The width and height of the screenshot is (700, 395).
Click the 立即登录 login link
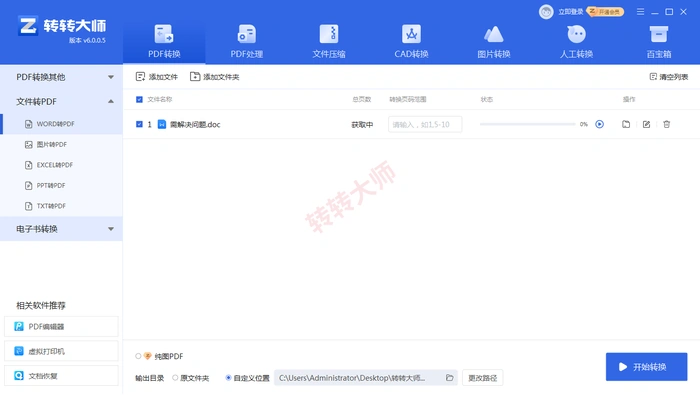pyautogui.click(x=571, y=12)
